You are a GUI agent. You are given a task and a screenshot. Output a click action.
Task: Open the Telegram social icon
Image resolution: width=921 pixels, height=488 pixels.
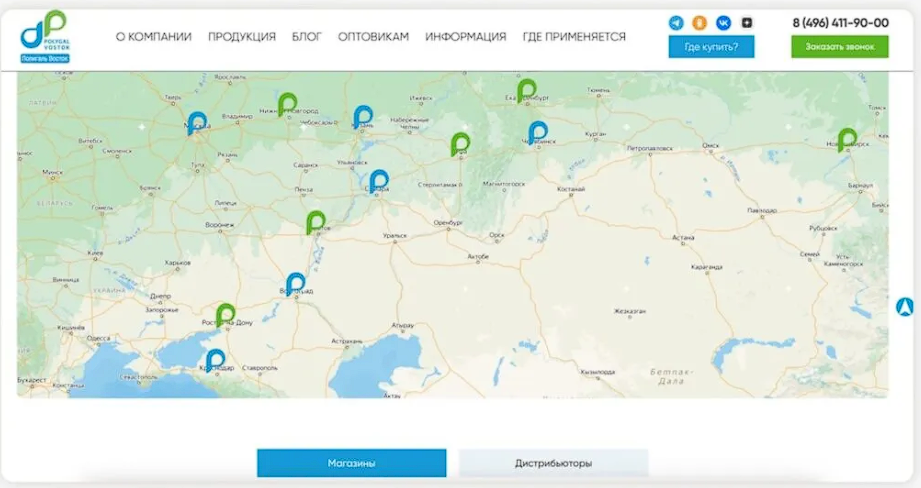[677, 22]
